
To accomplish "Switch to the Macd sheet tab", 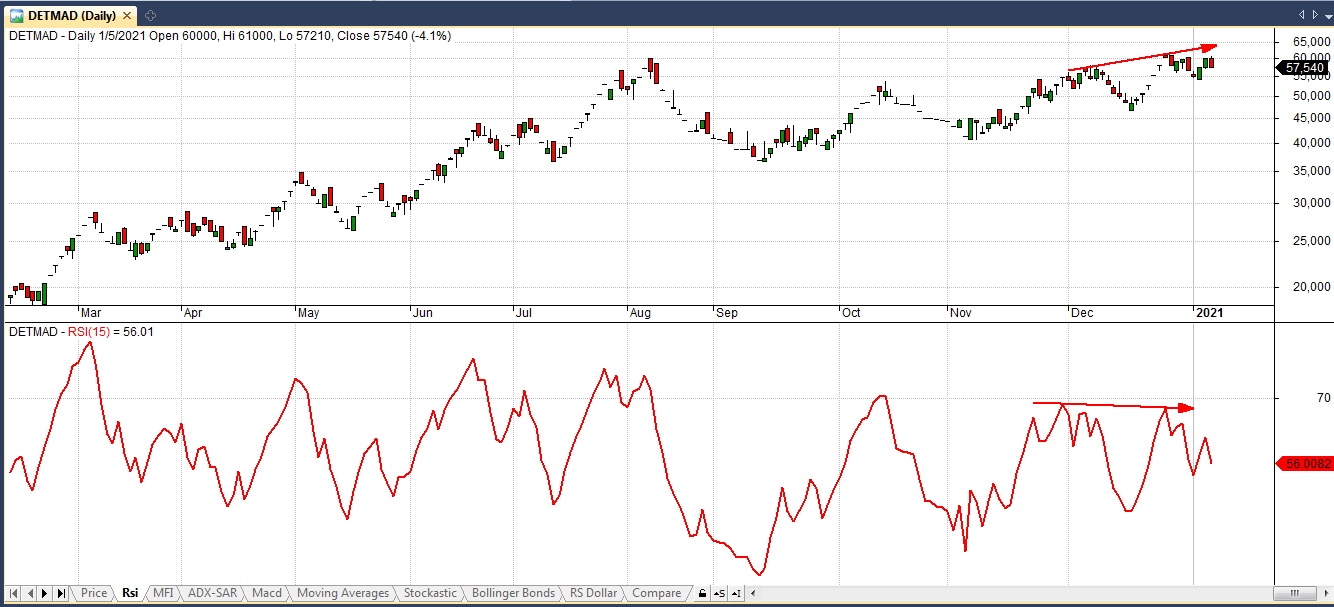I will (x=266, y=593).
